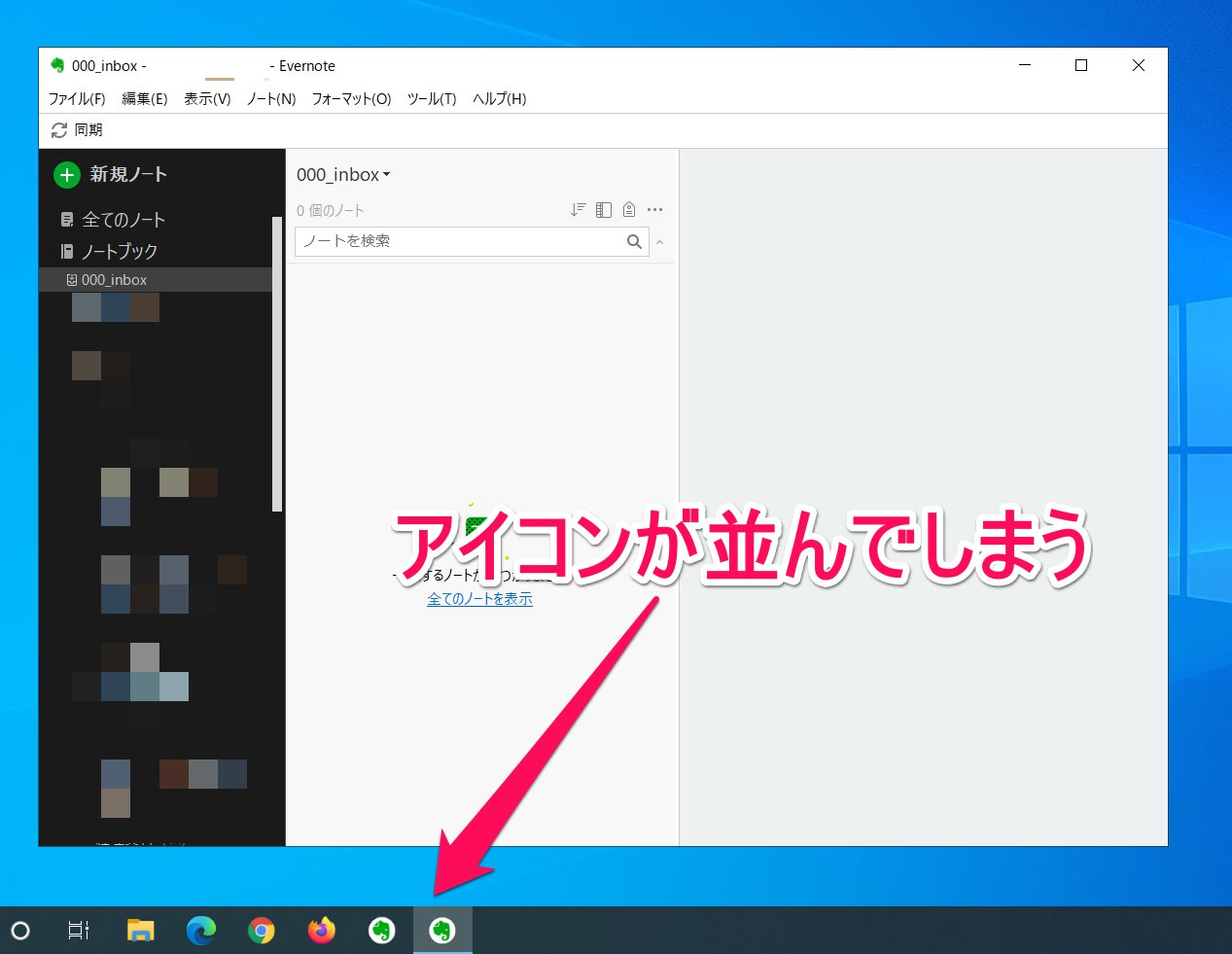Click the green plus icon for a new note
1232x954 pixels.
coord(65,175)
